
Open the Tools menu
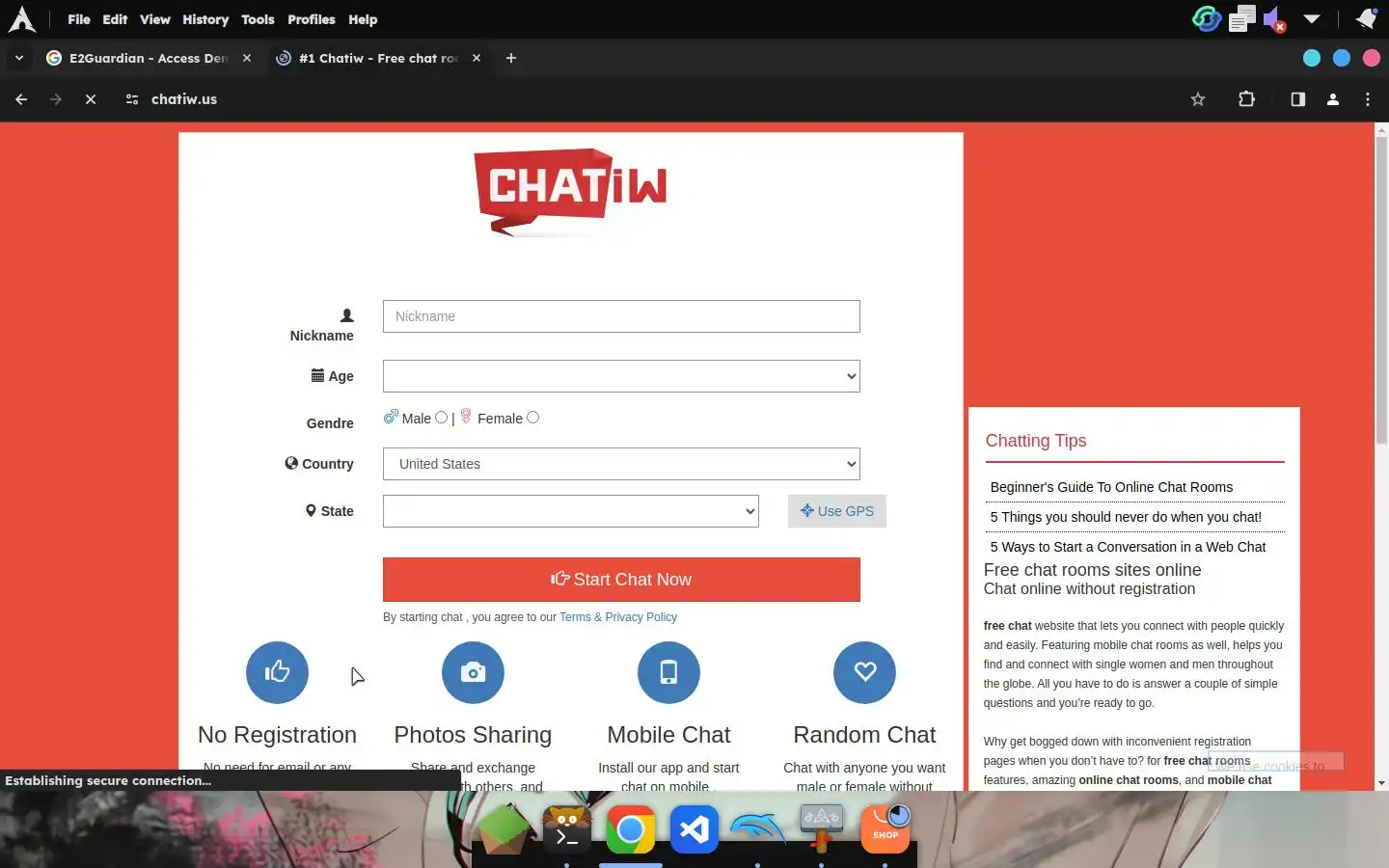258,19
